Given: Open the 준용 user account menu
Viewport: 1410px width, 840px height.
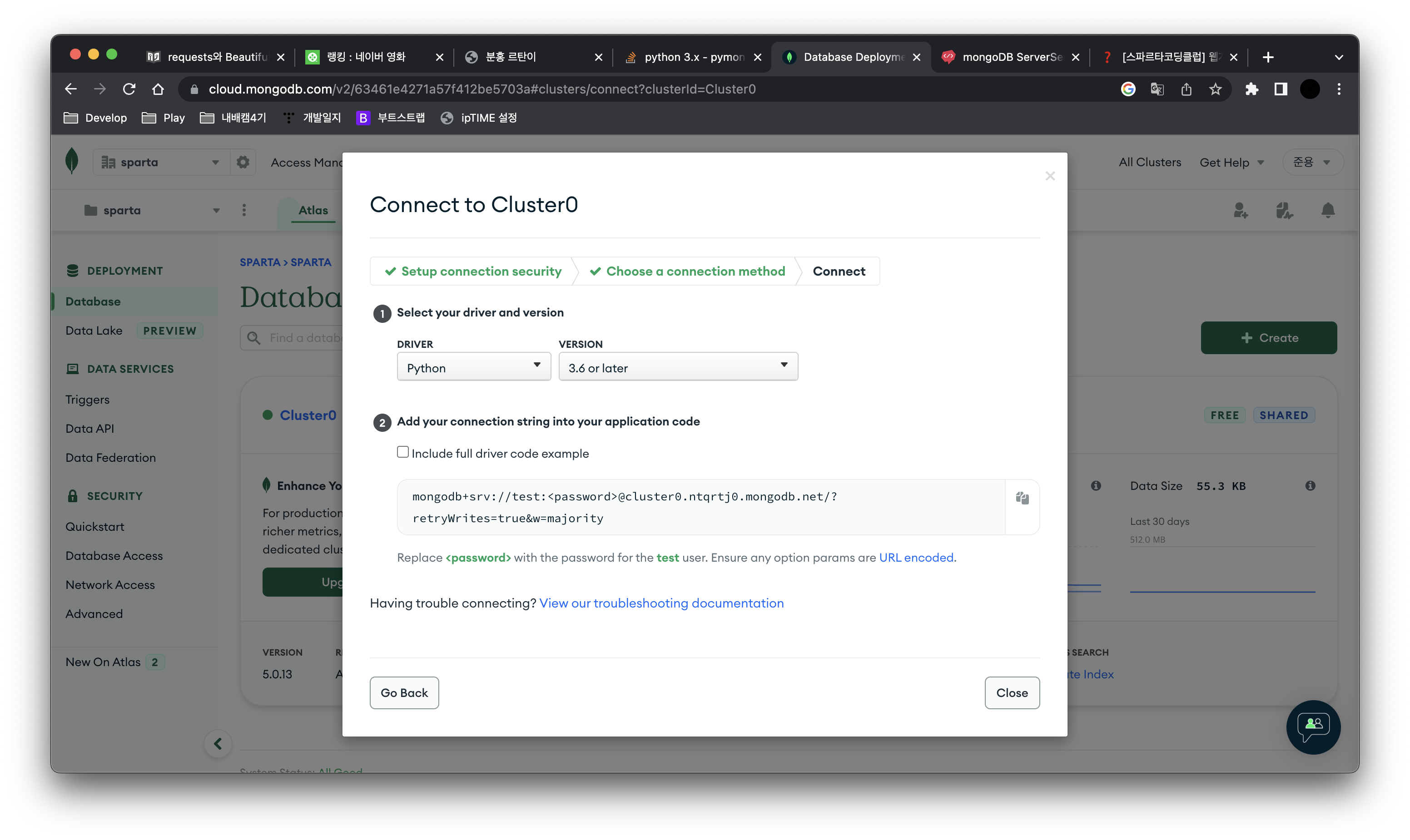Looking at the screenshot, I should tap(1312, 163).
